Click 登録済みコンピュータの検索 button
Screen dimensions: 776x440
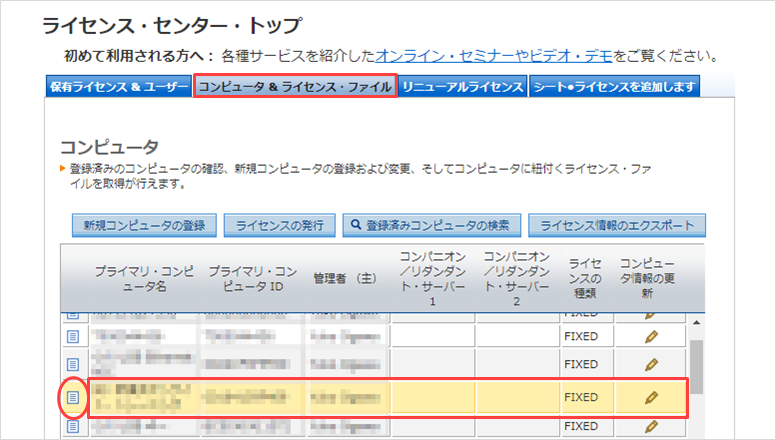(432, 226)
